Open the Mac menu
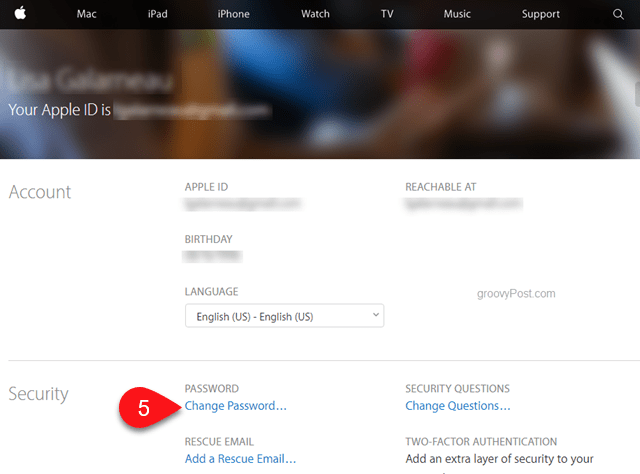640x474 pixels. [x=87, y=14]
